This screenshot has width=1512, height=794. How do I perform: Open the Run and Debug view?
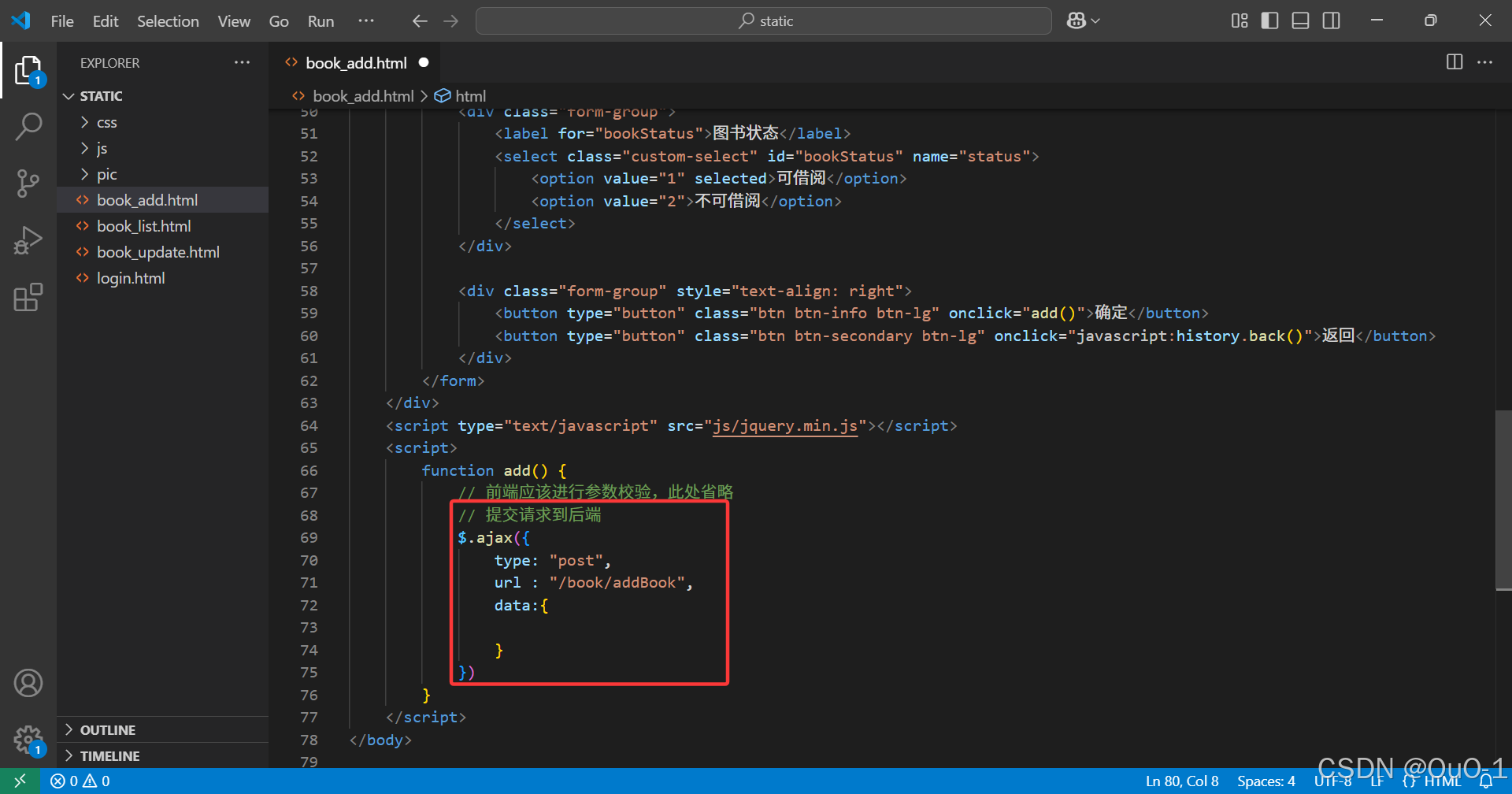(28, 240)
